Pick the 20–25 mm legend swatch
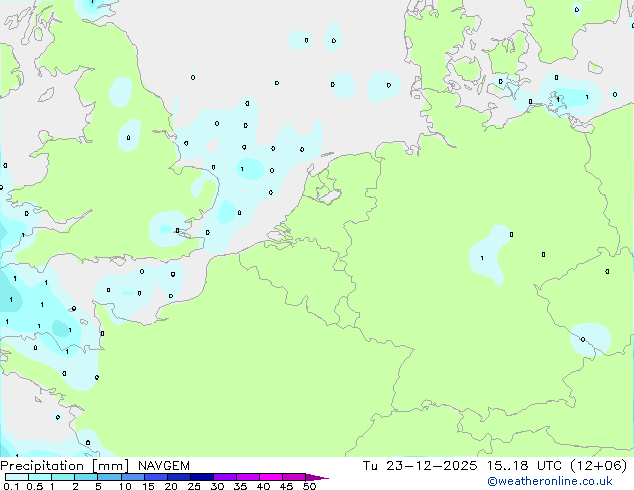Image resolution: width=634 pixels, height=490 pixels. tap(179, 477)
